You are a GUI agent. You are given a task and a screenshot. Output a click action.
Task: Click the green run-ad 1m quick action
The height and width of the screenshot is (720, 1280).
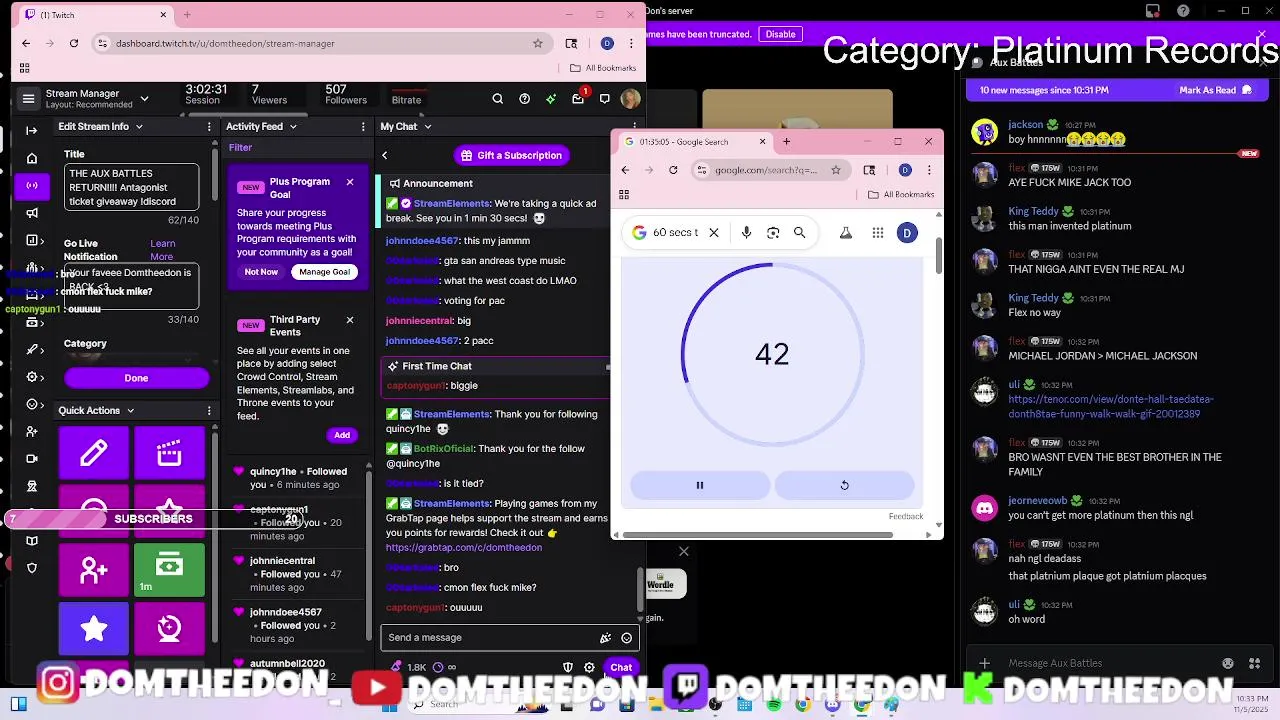pyautogui.click(x=169, y=570)
